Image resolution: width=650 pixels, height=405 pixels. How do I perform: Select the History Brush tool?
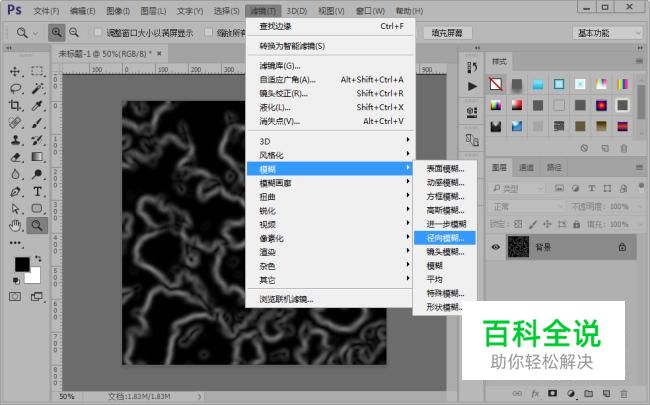point(37,140)
